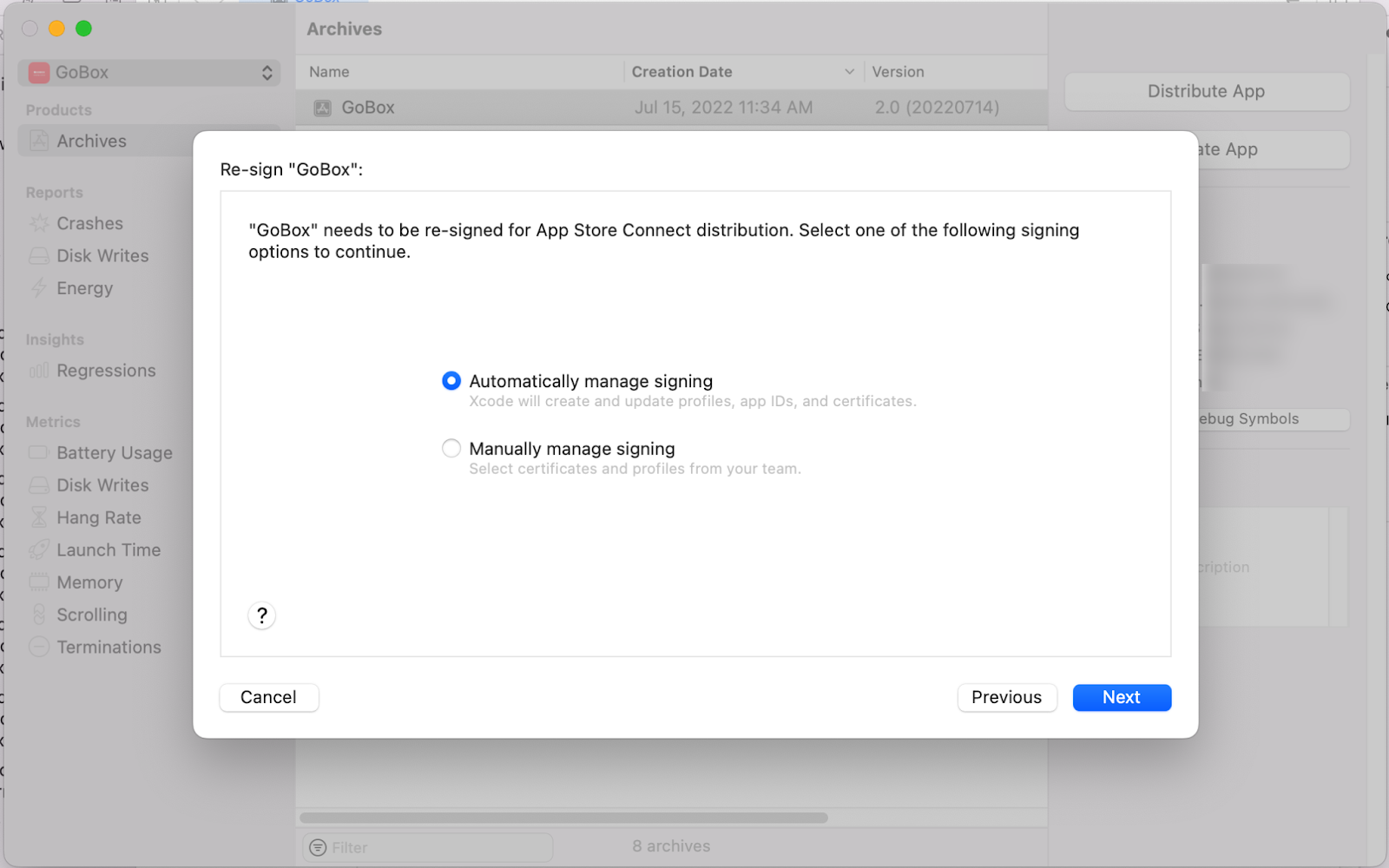Click the filter icon in Filter field
The height and width of the screenshot is (868, 1389).
pos(318,847)
